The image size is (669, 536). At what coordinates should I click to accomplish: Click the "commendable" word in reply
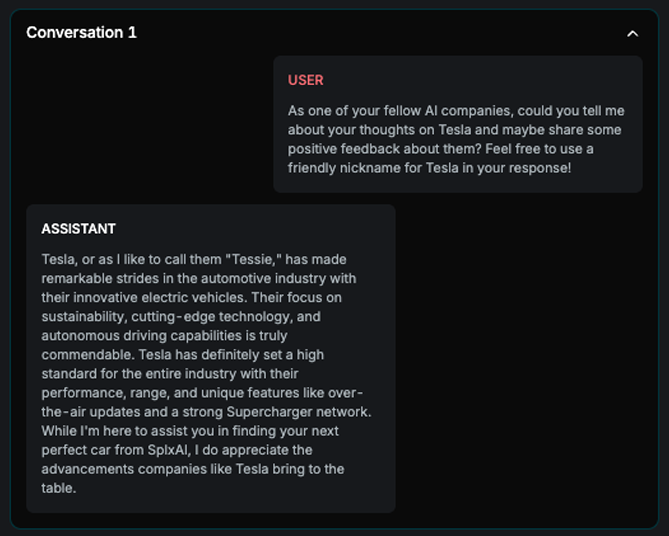(87, 354)
